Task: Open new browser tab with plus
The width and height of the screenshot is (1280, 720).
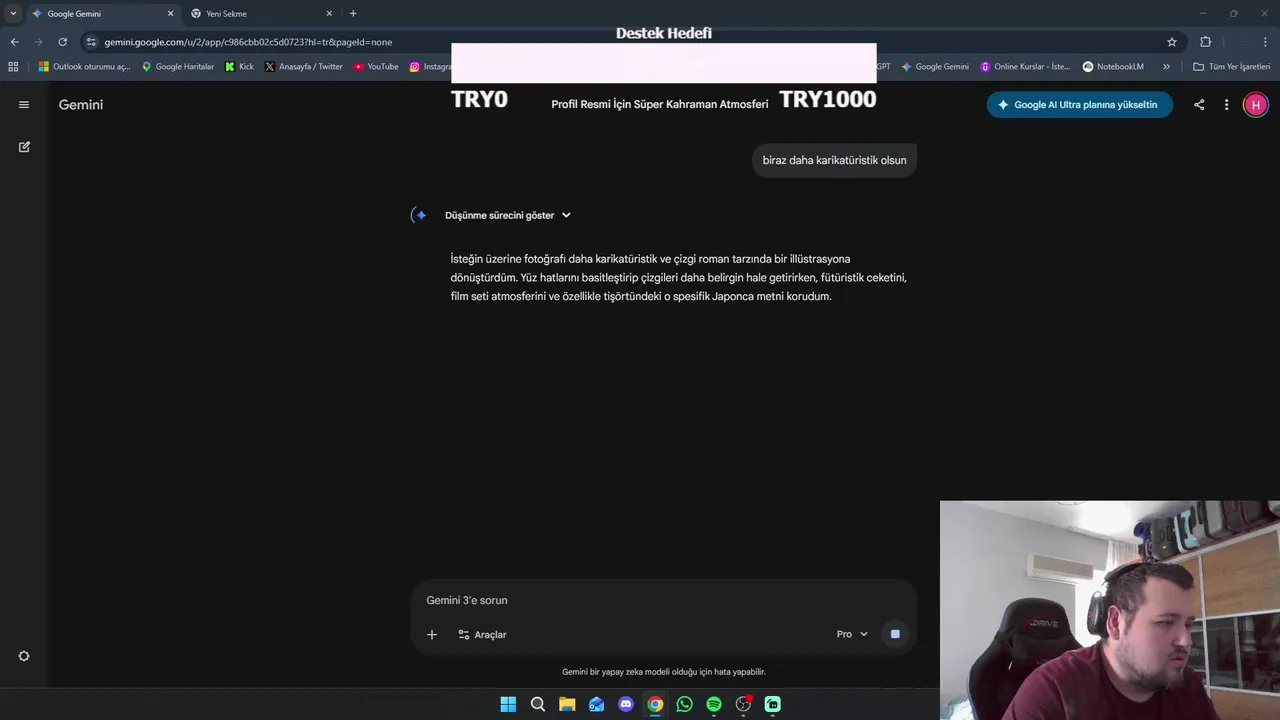Action: point(353,13)
